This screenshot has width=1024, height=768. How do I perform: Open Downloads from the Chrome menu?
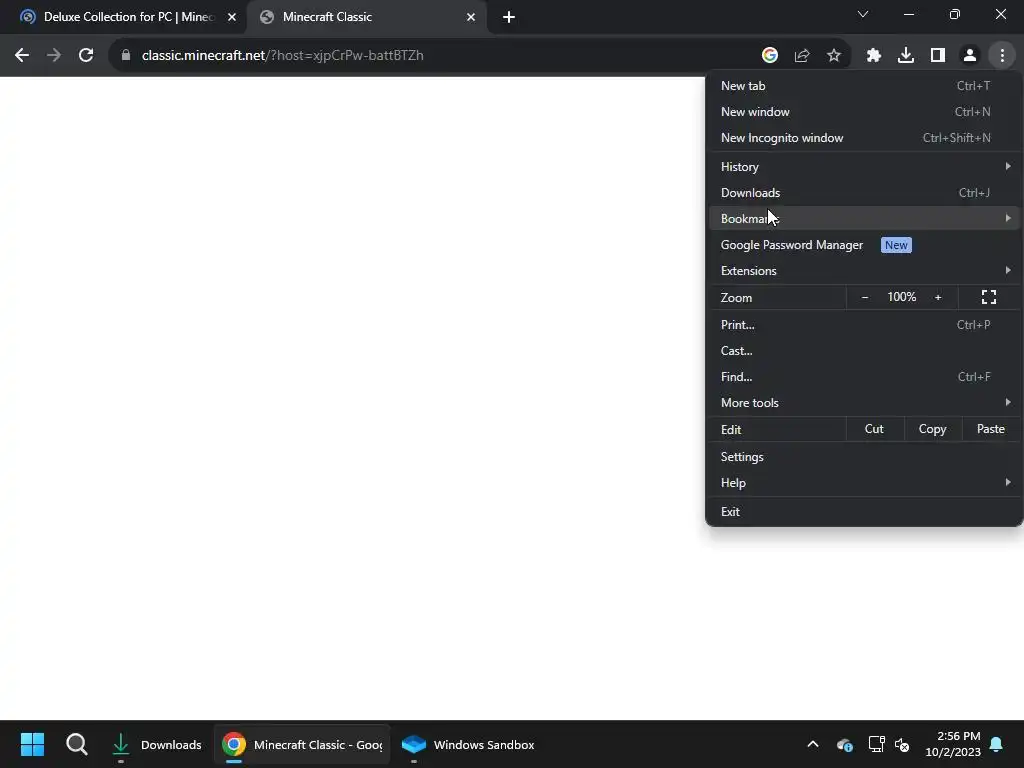(x=864, y=193)
